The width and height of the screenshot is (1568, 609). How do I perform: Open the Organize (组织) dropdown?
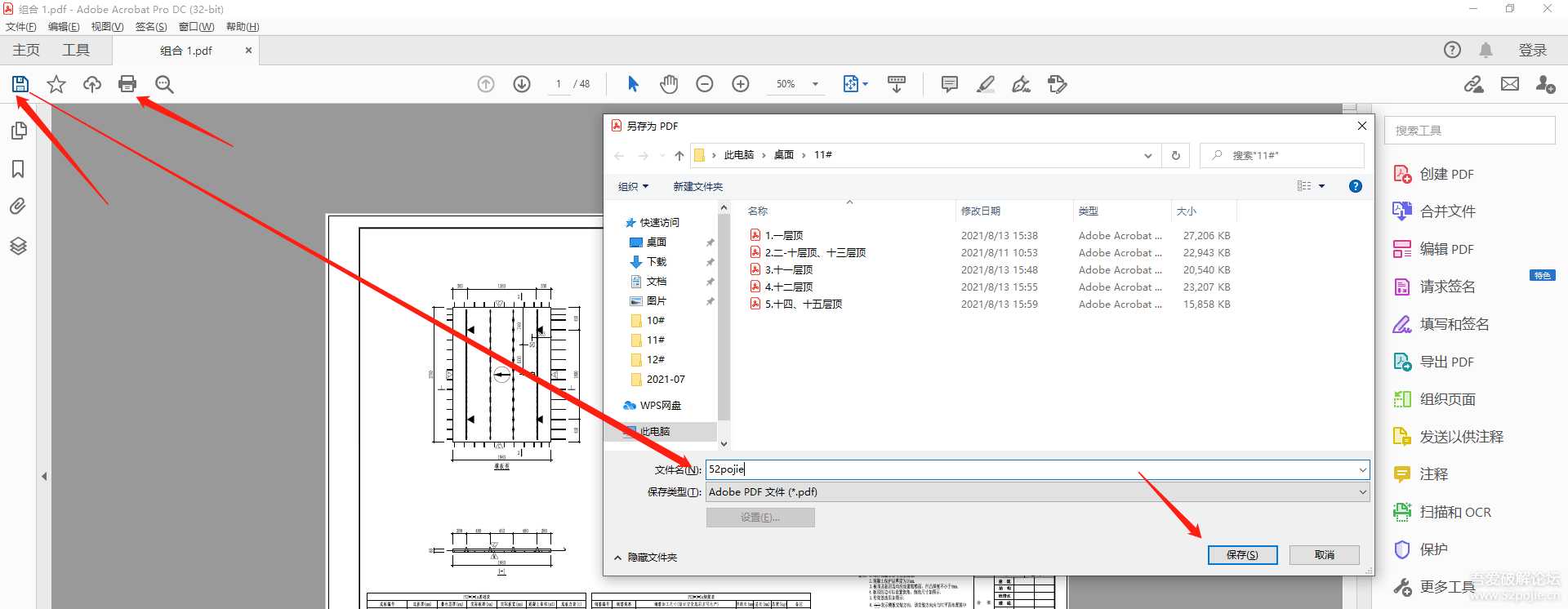pyautogui.click(x=633, y=187)
